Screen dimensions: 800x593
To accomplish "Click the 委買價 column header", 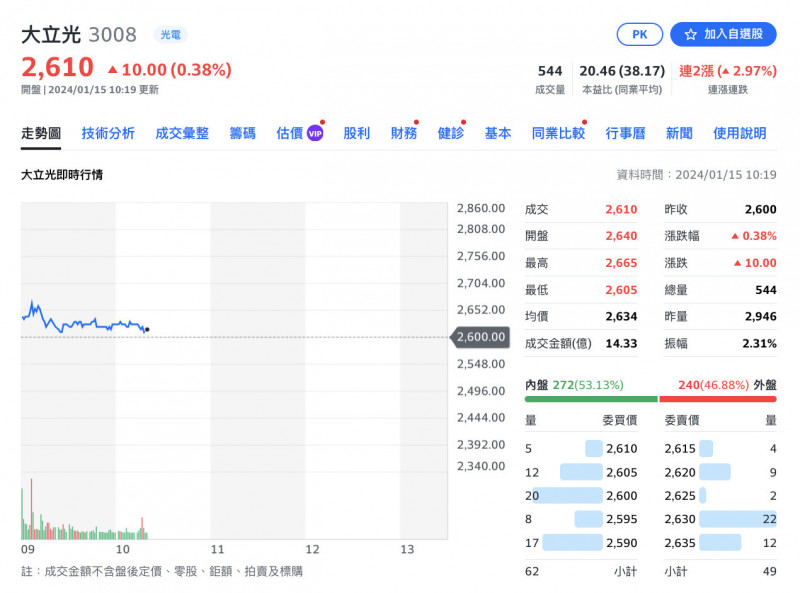I will click(x=620, y=421).
